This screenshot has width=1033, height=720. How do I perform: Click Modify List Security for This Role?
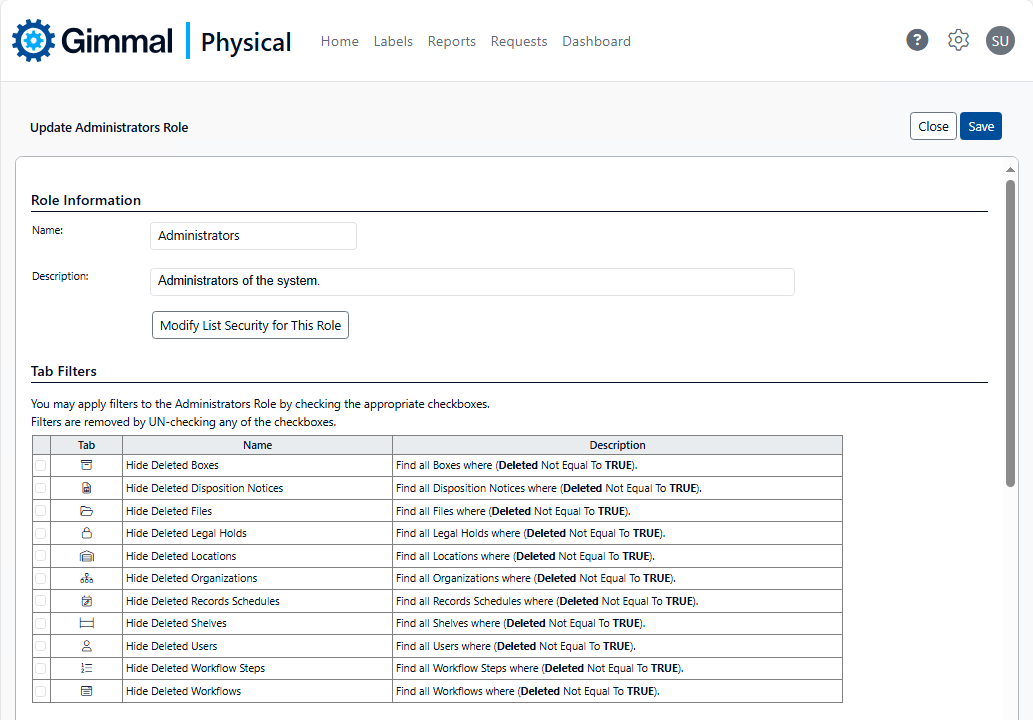[x=250, y=326]
